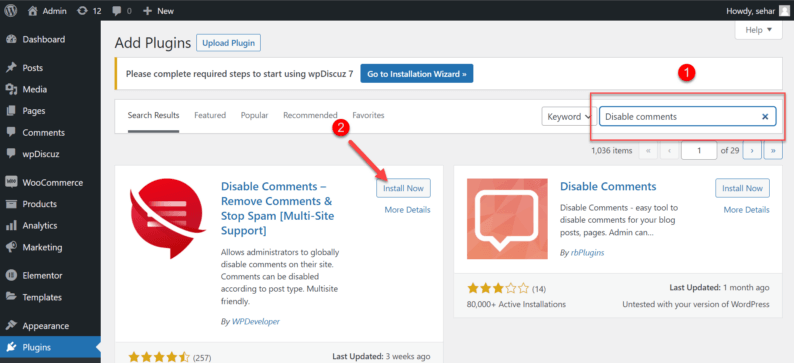Click the Howdy, sehar account menu
This screenshot has width=794, height=363.
pyautogui.click(x=757, y=11)
